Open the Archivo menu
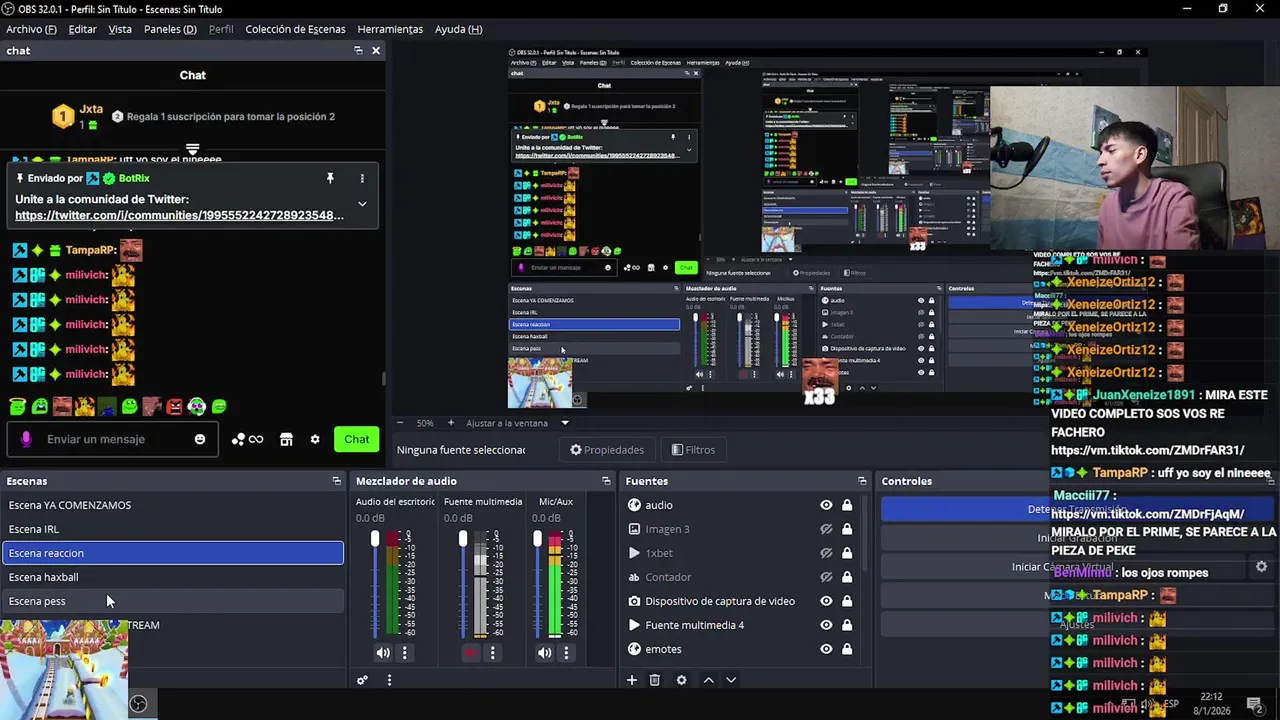Screen dimensions: 1280x720 click(31, 29)
